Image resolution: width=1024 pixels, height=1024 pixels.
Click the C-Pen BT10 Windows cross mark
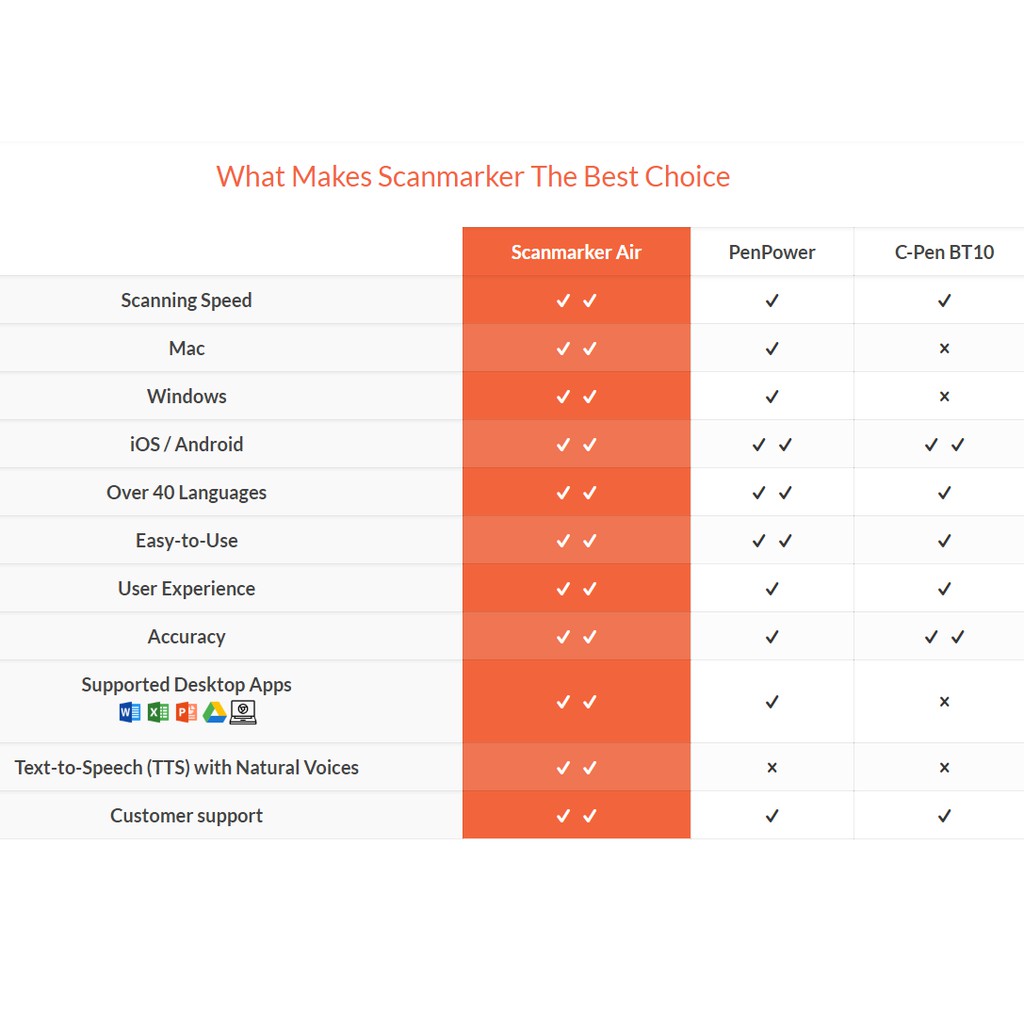coord(944,397)
